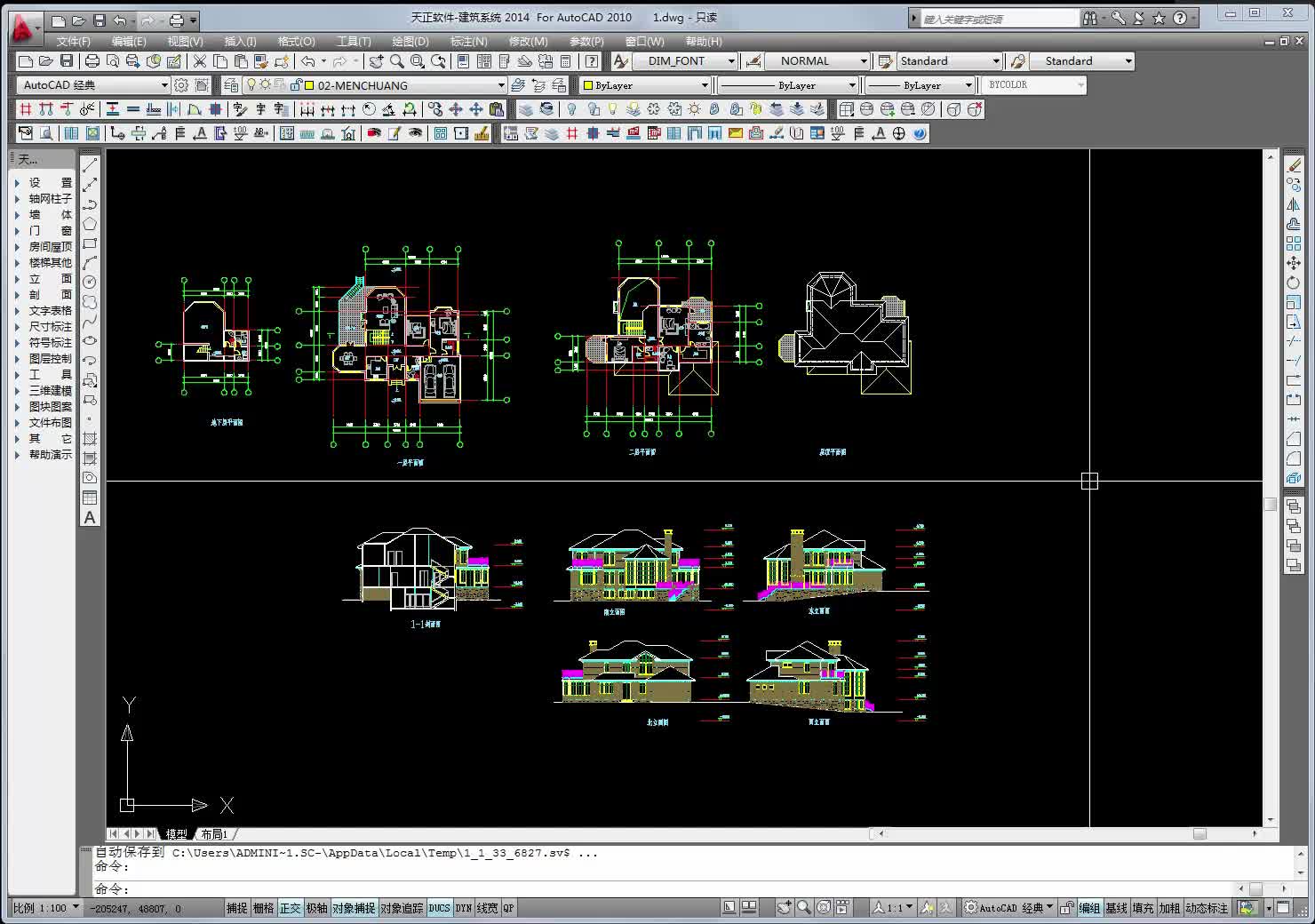Image resolution: width=1315 pixels, height=924 pixels.
Task: Open the 编辑(E) menu
Action: point(129,41)
